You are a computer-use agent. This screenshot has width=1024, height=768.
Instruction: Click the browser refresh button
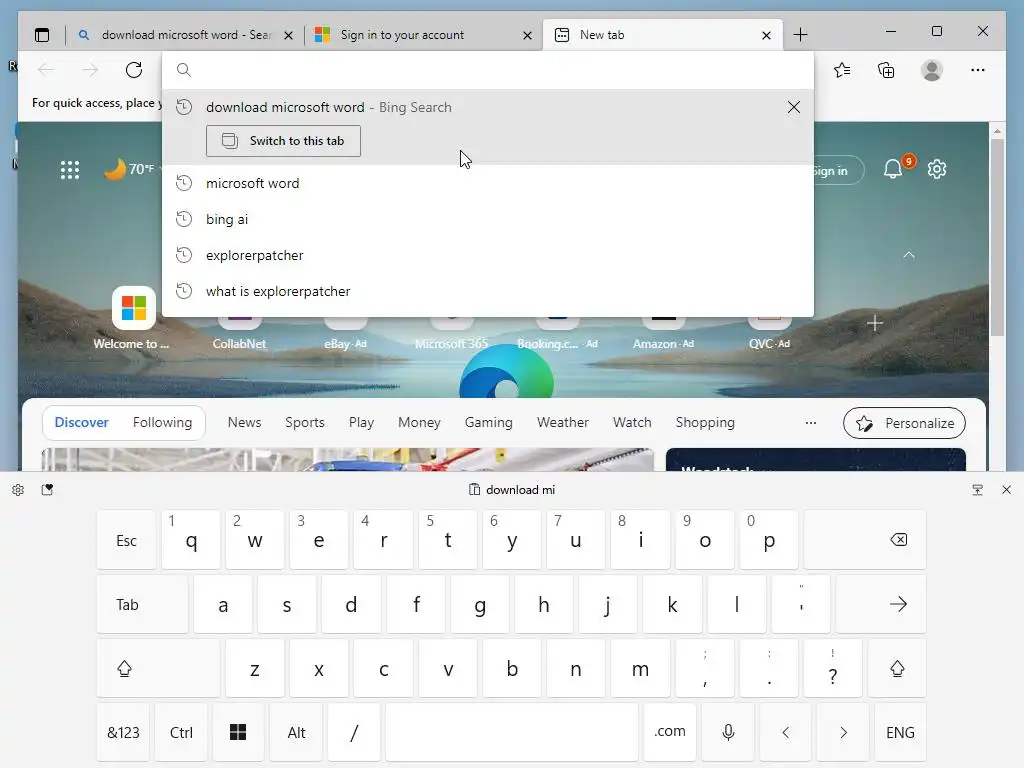134,70
